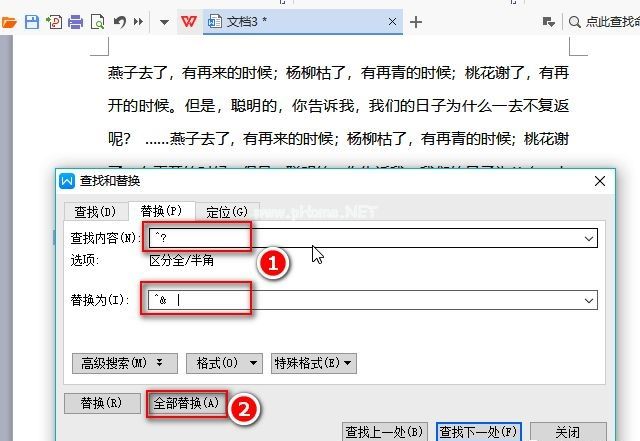Open the 特殊格式(E) dropdown menu
640x441 pixels.
(313, 363)
